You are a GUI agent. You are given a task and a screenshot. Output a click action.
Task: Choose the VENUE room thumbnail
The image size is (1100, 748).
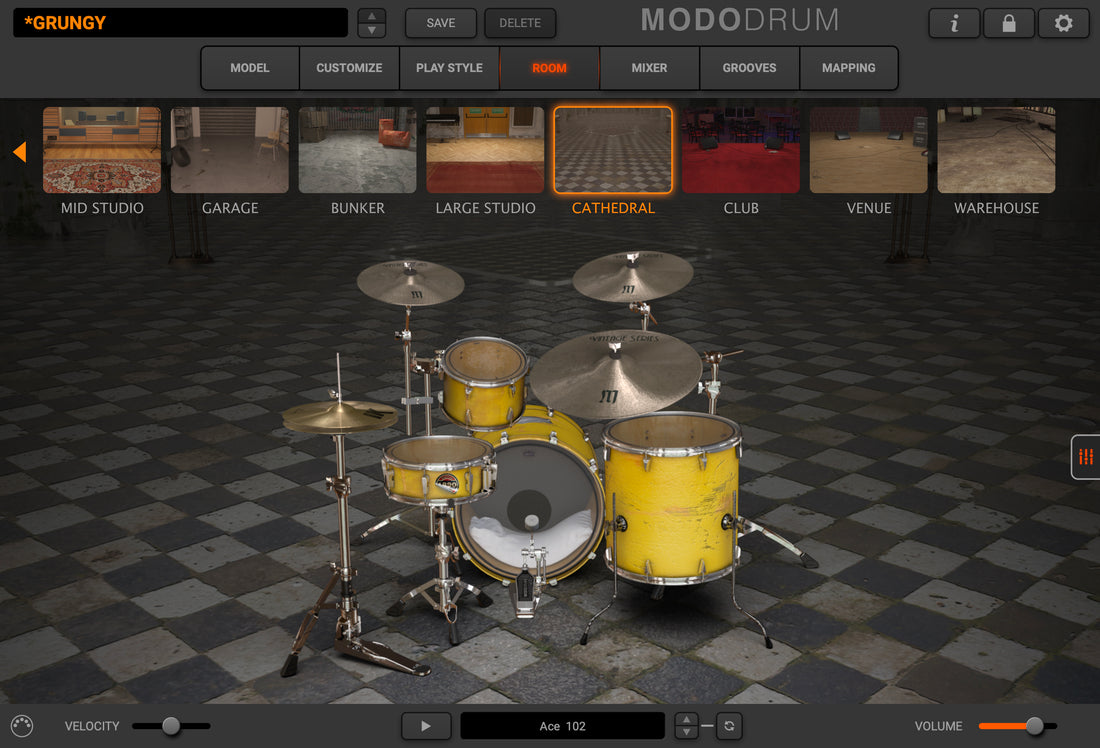pyautogui.click(x=868, y=150)
